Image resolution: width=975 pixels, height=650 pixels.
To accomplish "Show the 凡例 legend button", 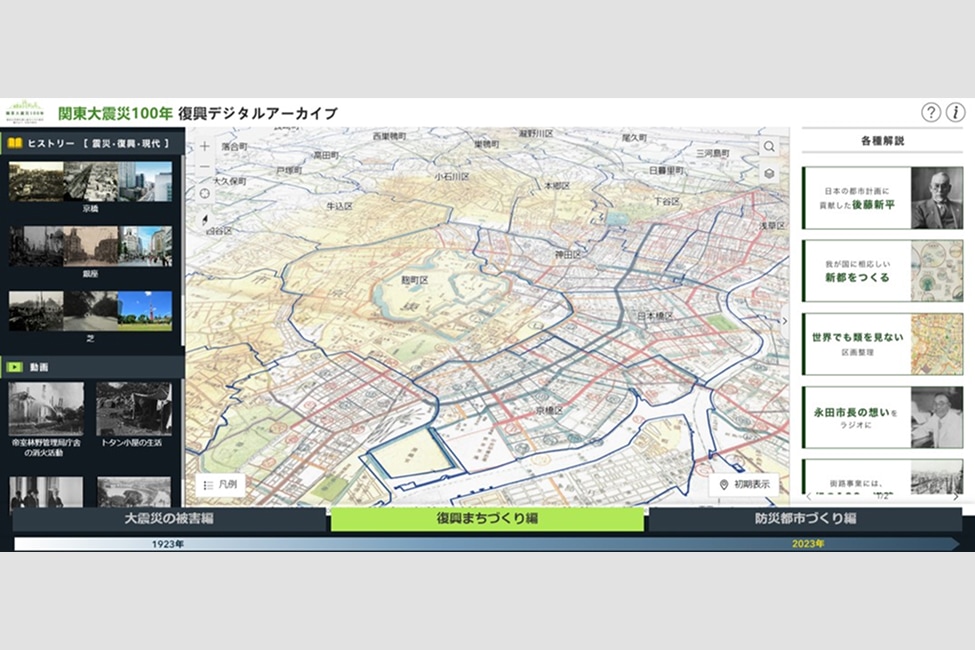I will point(220,484).
